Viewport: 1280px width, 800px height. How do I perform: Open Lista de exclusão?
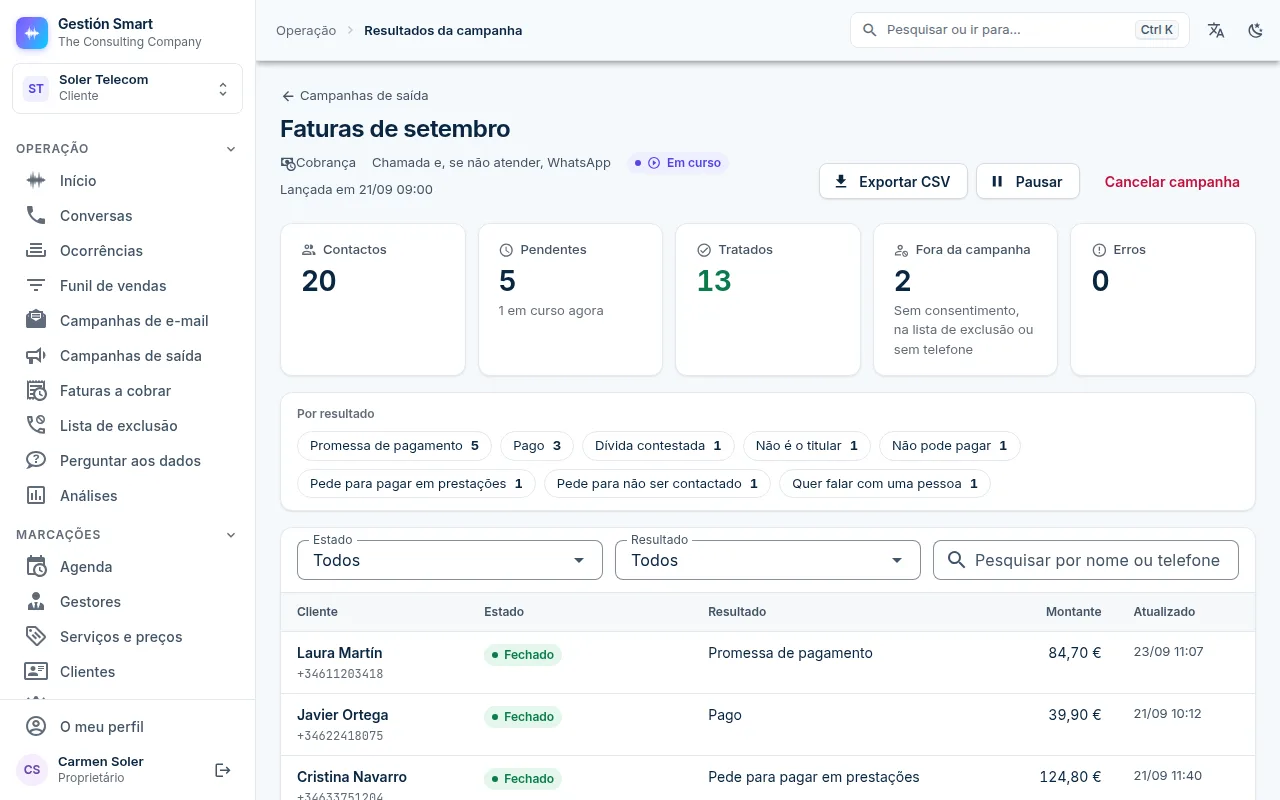[128, 426]
